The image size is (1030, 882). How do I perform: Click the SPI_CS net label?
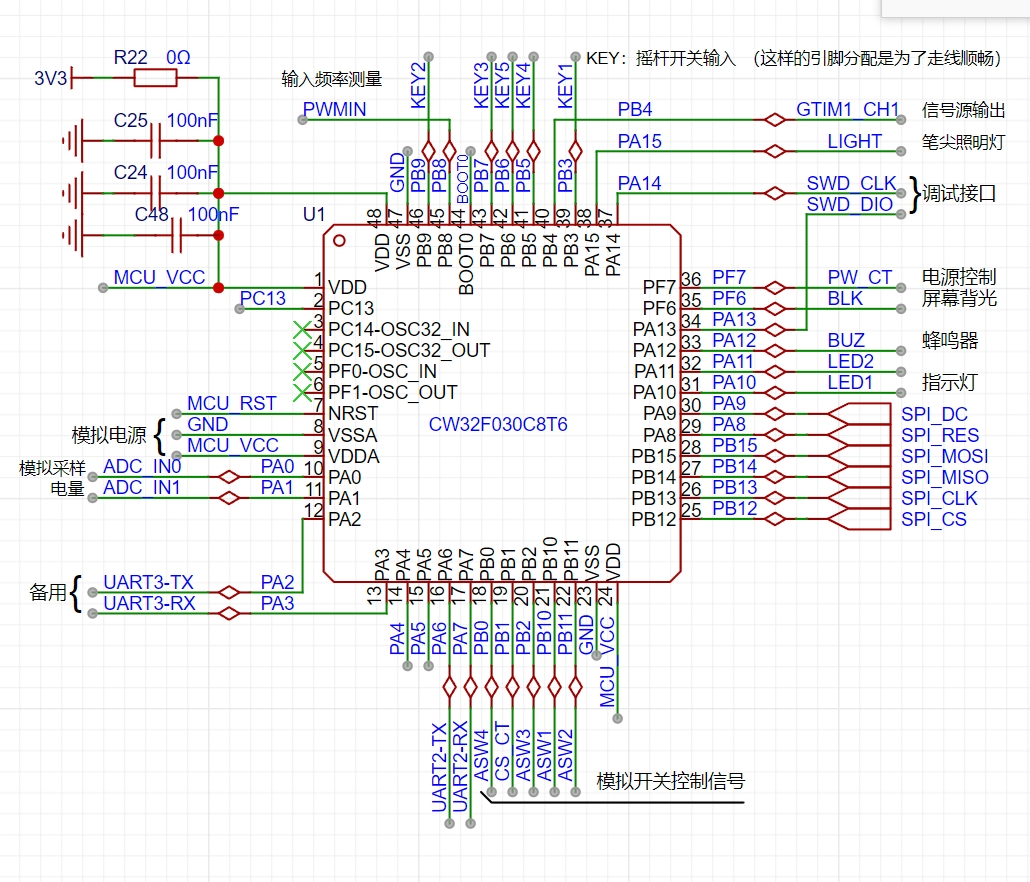933,519
